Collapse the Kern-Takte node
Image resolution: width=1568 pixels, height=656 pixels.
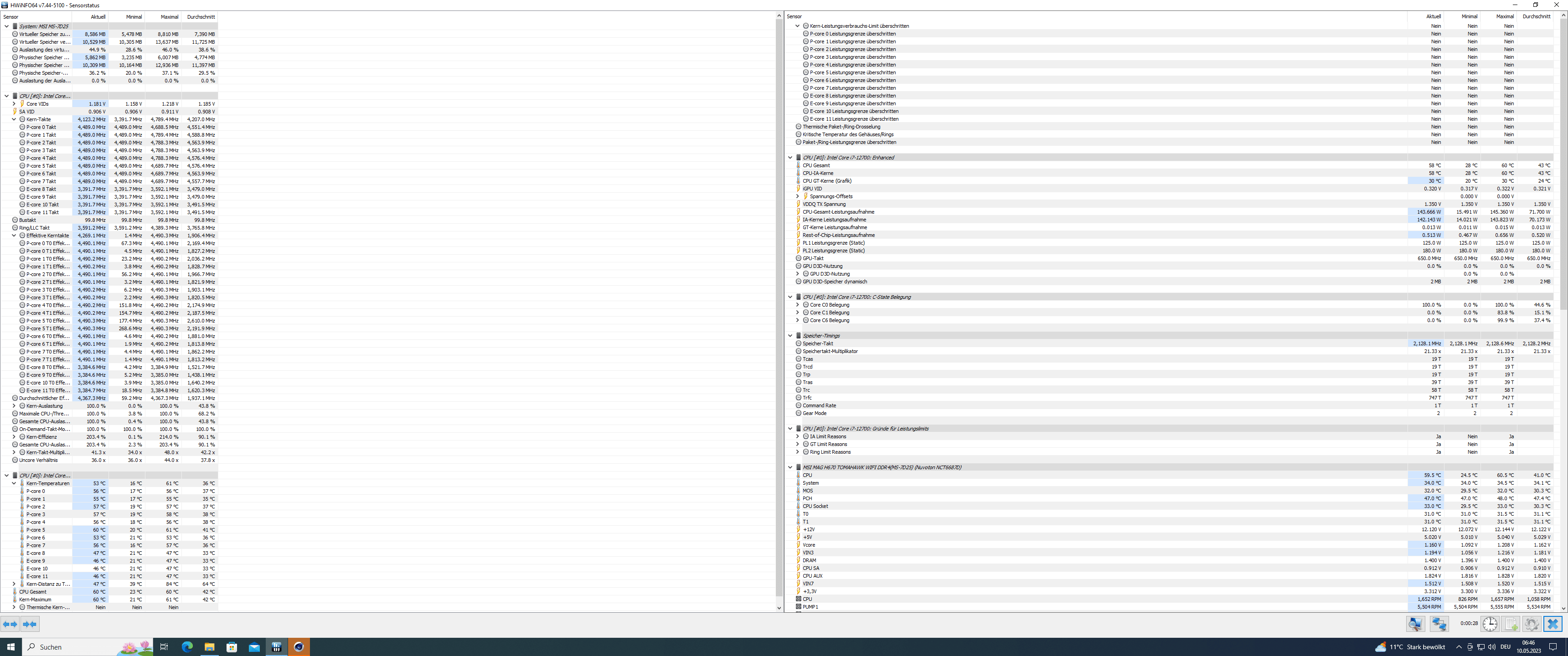click(x=14, y=119)
